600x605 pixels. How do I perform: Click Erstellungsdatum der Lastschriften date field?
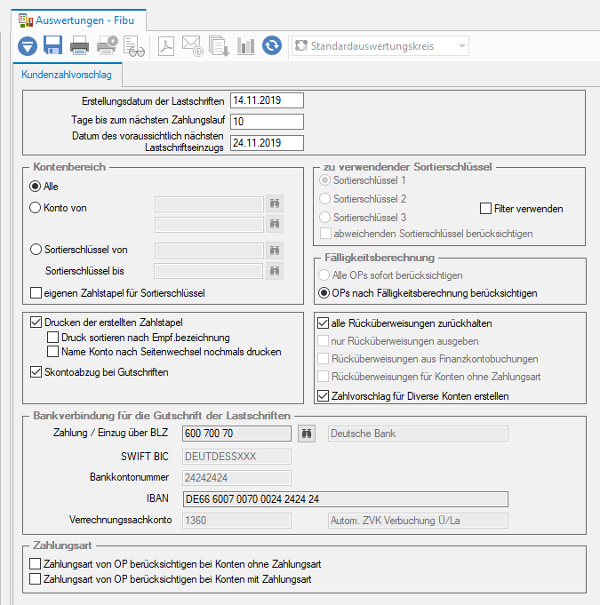click(x=267, y=100)
